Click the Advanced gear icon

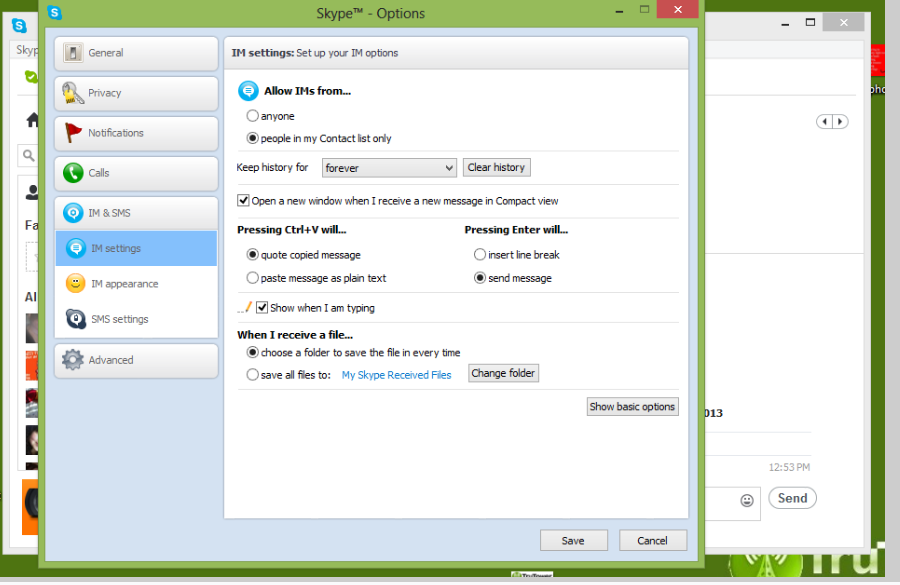pyautogui.click(x=73, y=360)
